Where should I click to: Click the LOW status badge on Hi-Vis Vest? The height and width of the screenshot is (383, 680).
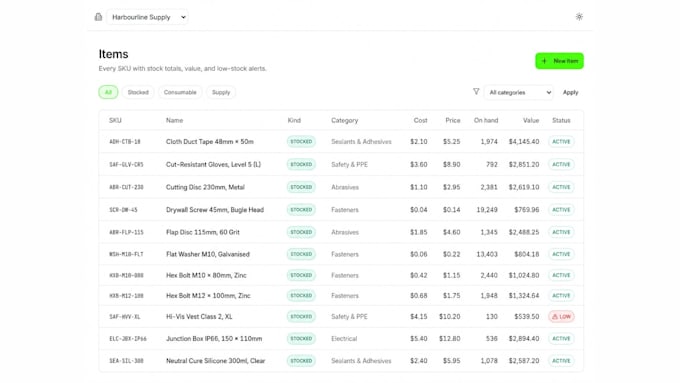tap(561, 317)
